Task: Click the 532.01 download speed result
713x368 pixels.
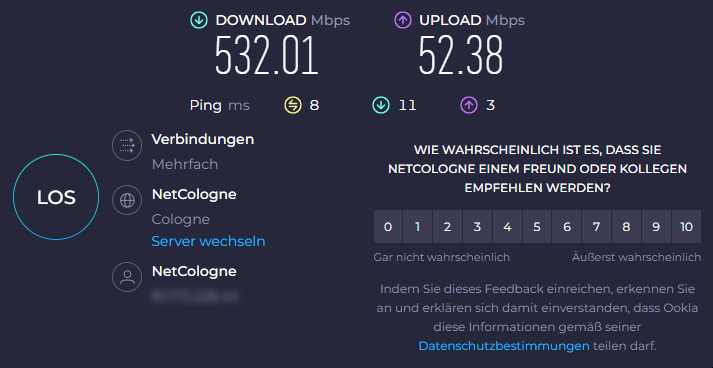Action: pos(266,55)
